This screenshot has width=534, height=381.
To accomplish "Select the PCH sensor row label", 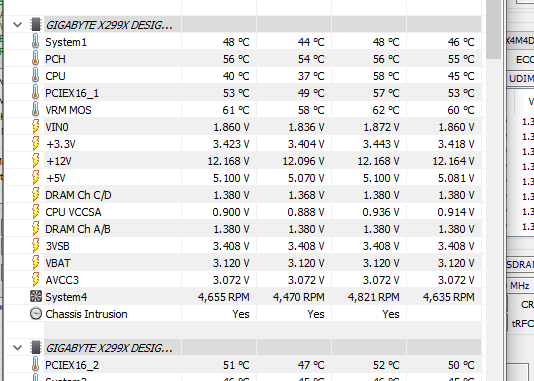I will (x=56, y=59).
